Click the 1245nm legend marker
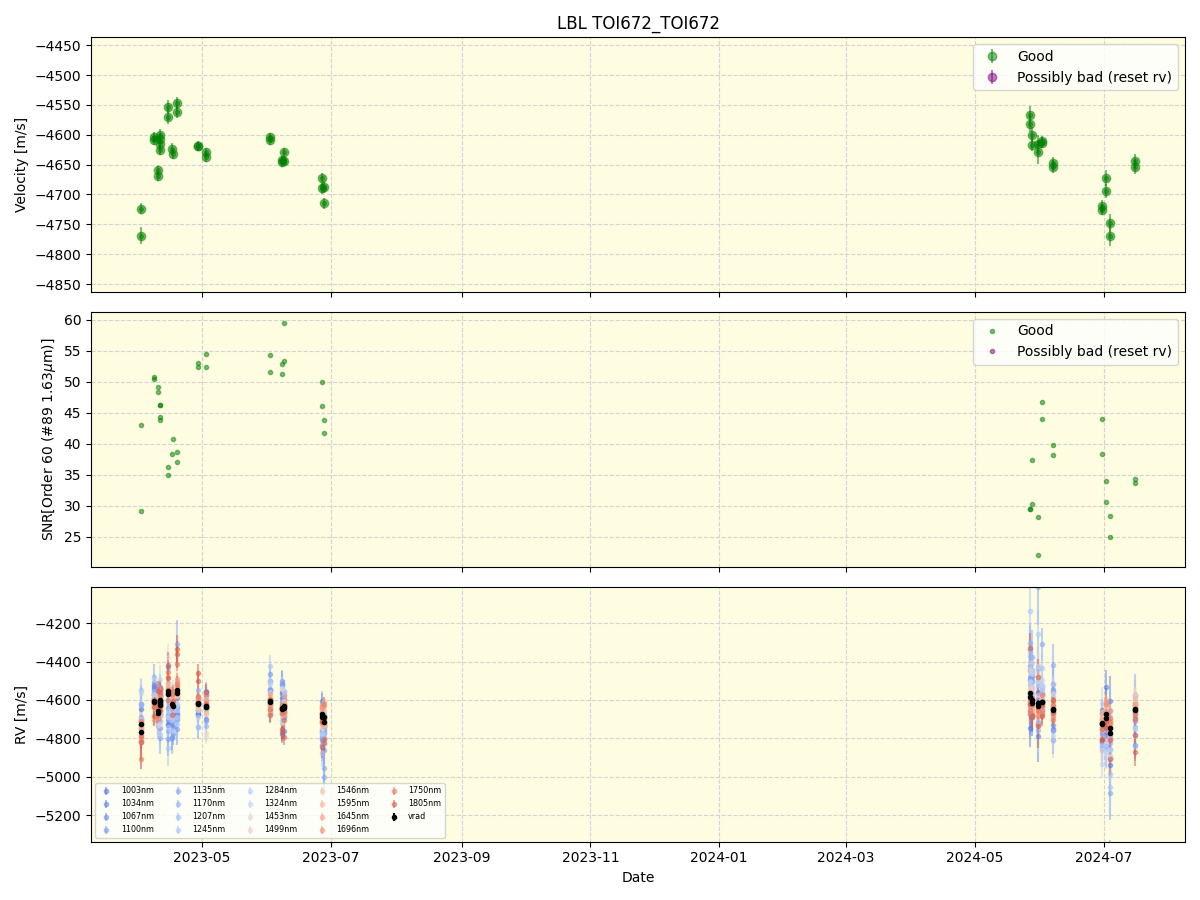This screenshot has width=1200, height=900. (178, 830)
